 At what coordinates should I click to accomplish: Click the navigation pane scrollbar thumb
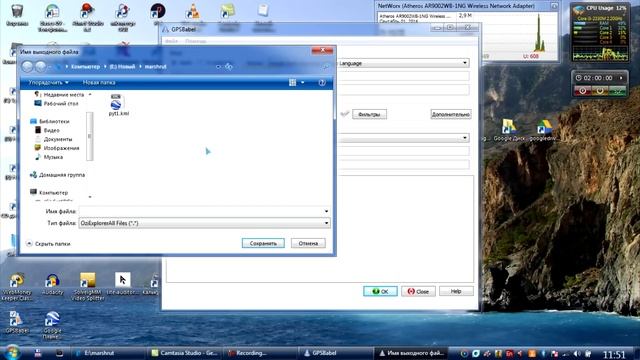click(x=89, y=136)
